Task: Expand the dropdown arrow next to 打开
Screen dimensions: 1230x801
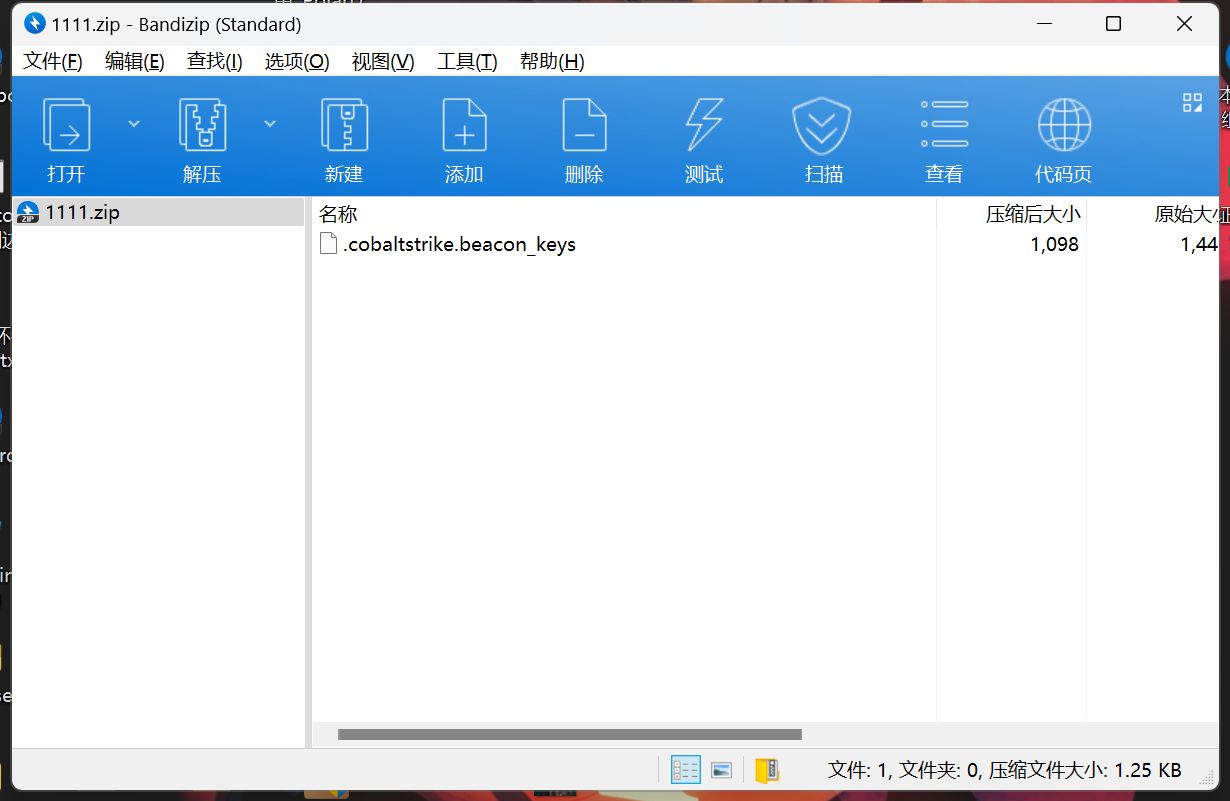Action: point(134,123)
